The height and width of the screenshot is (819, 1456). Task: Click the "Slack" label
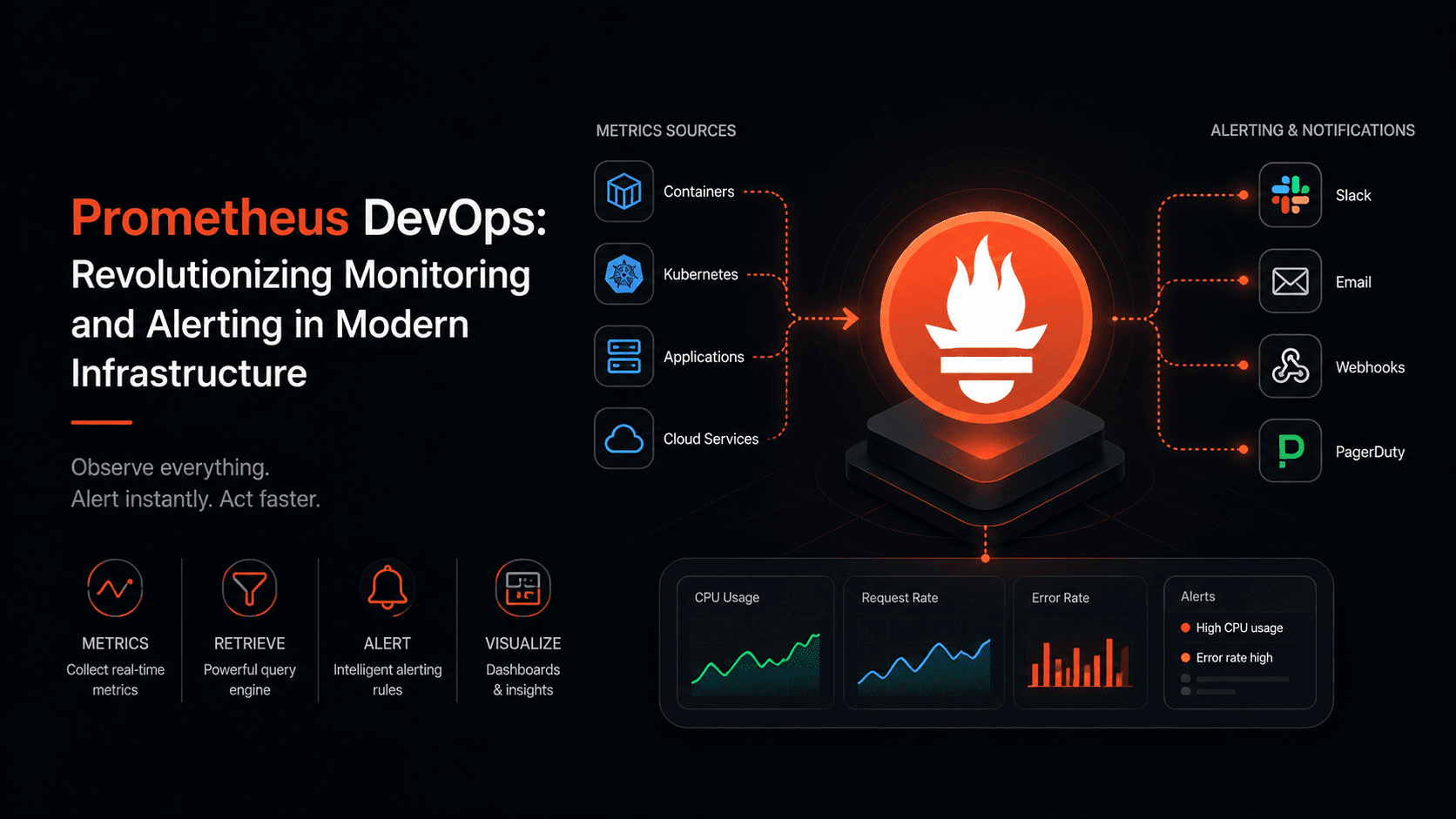[1353, 196]
